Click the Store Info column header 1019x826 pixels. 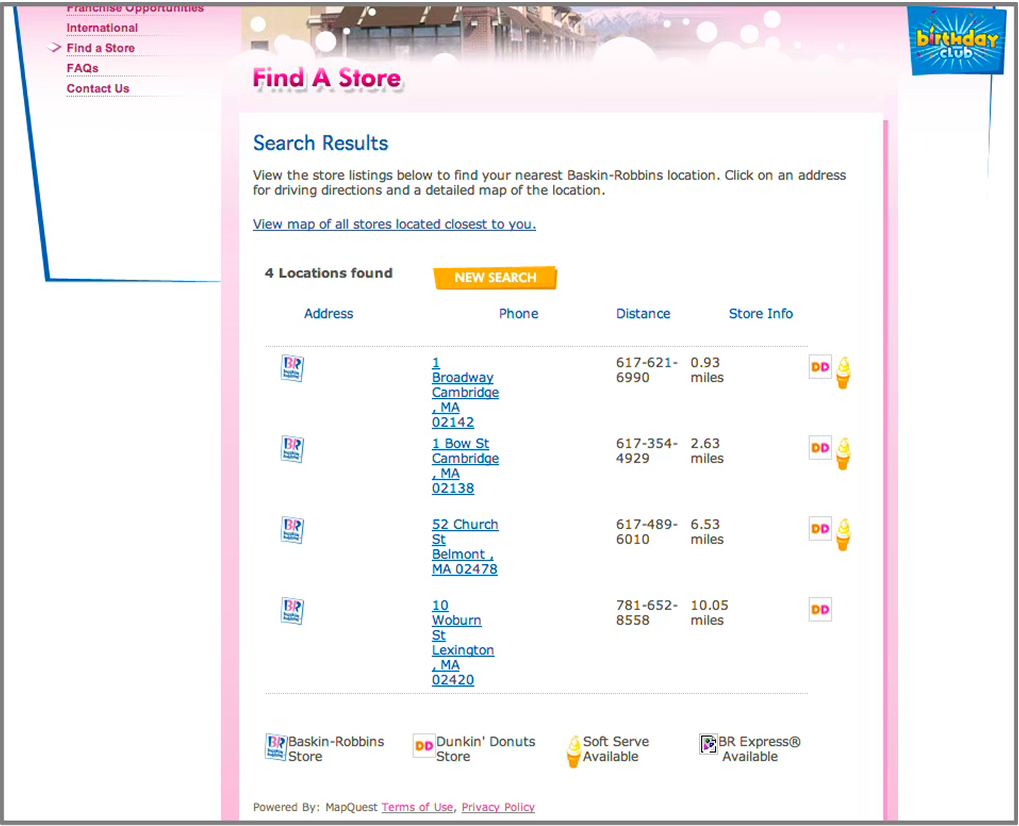[x=761, y=314]
